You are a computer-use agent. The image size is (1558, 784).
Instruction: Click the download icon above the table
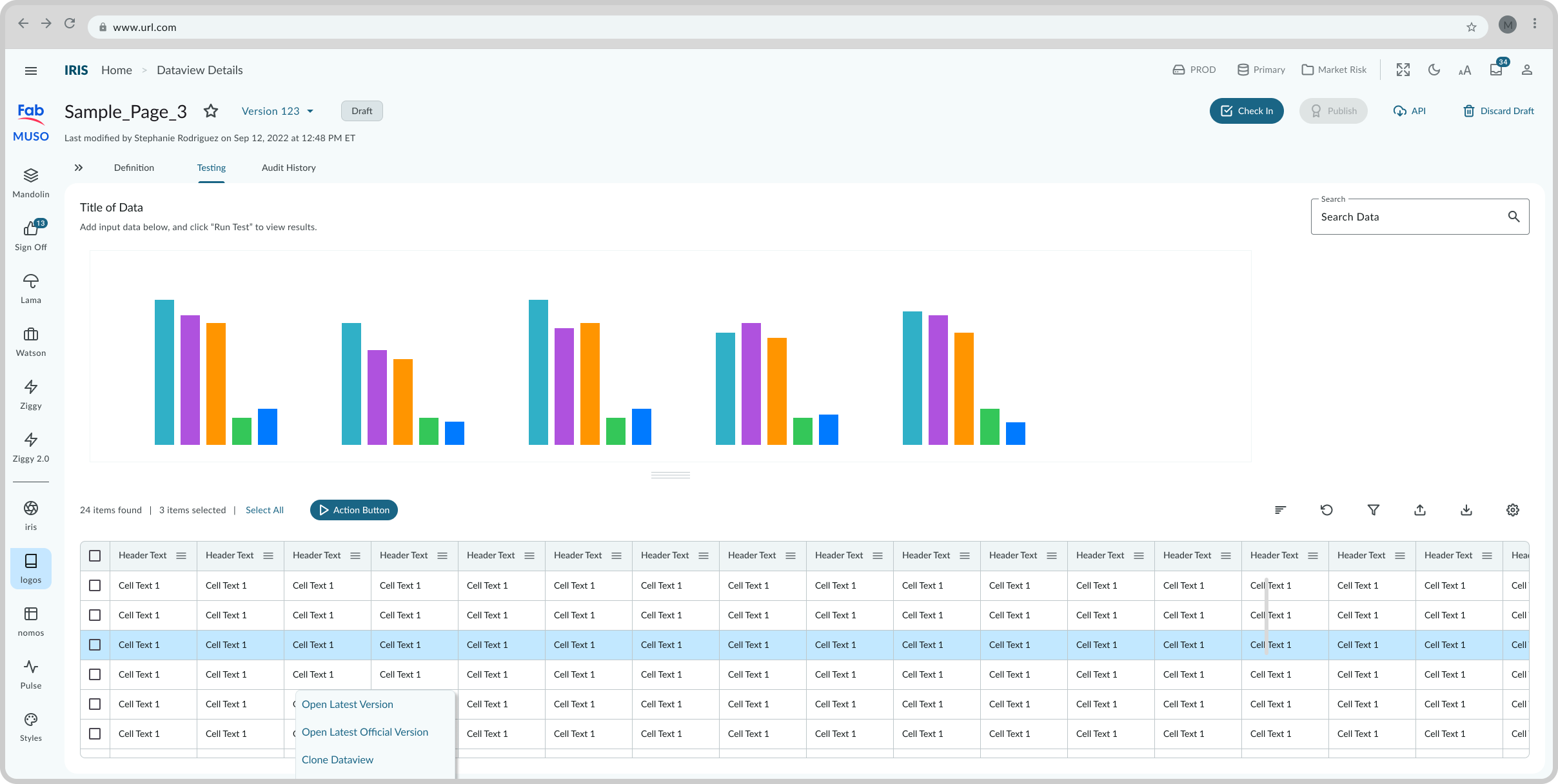pos(1466,510)
